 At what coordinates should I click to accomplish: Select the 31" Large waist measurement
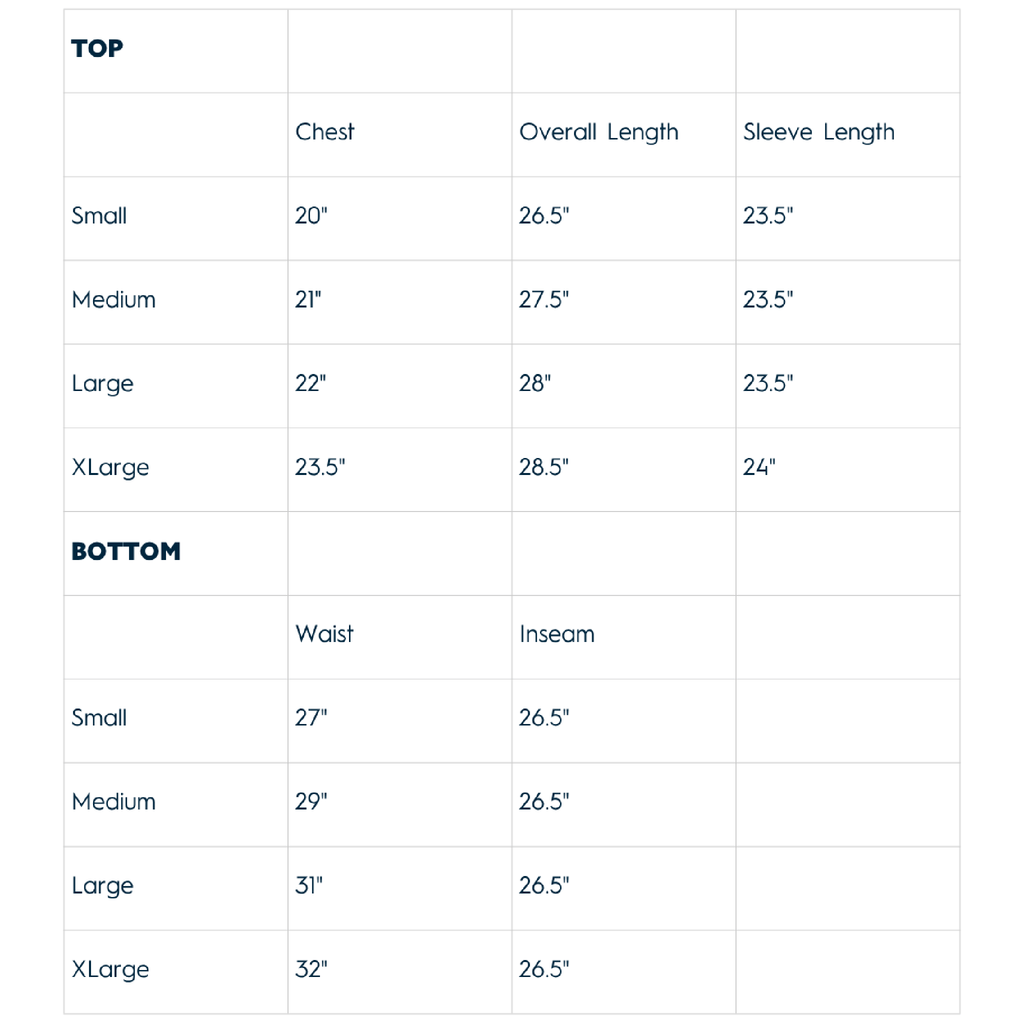(309, 886)
